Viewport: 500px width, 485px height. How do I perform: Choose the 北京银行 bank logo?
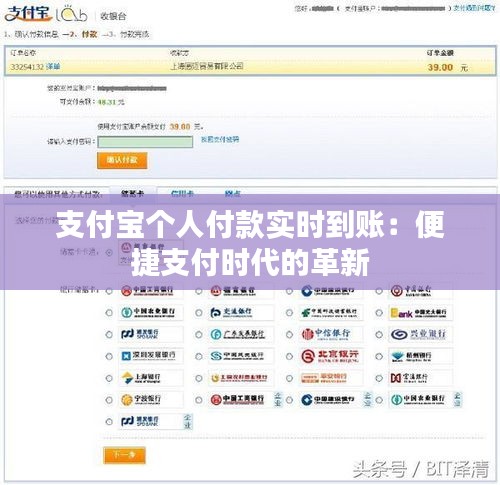click(331, 356)
